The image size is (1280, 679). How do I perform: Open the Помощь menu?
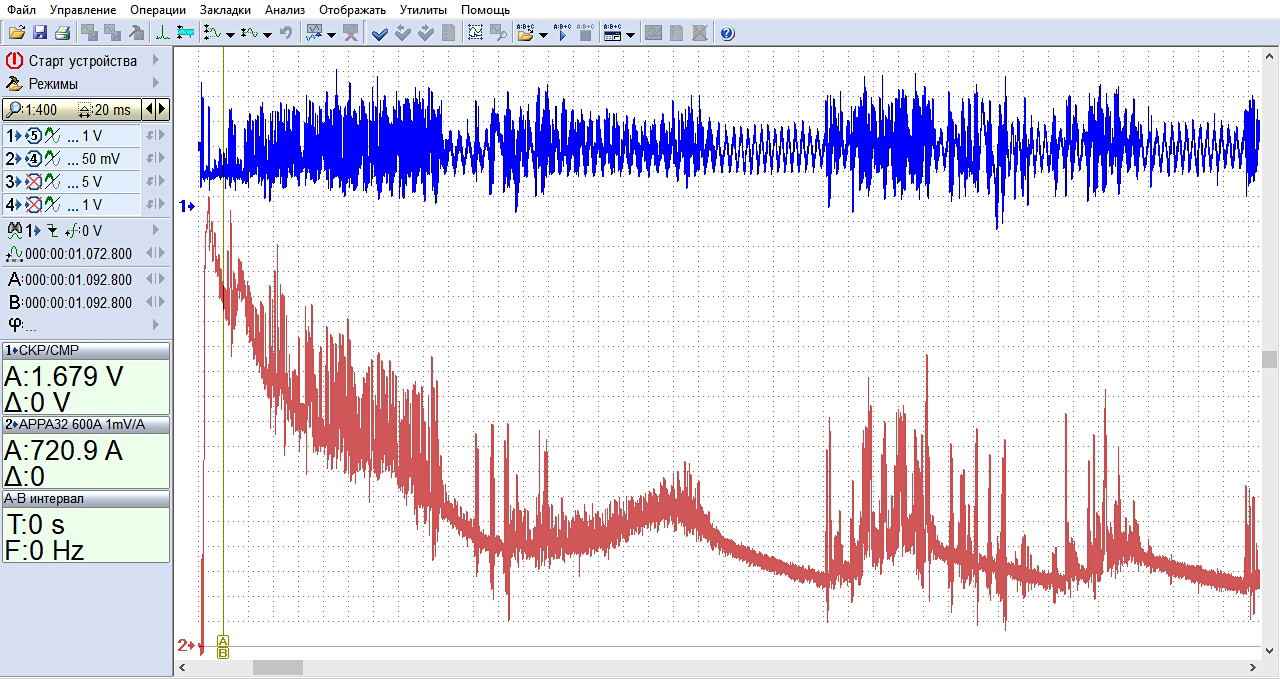[x=485, y=9]
